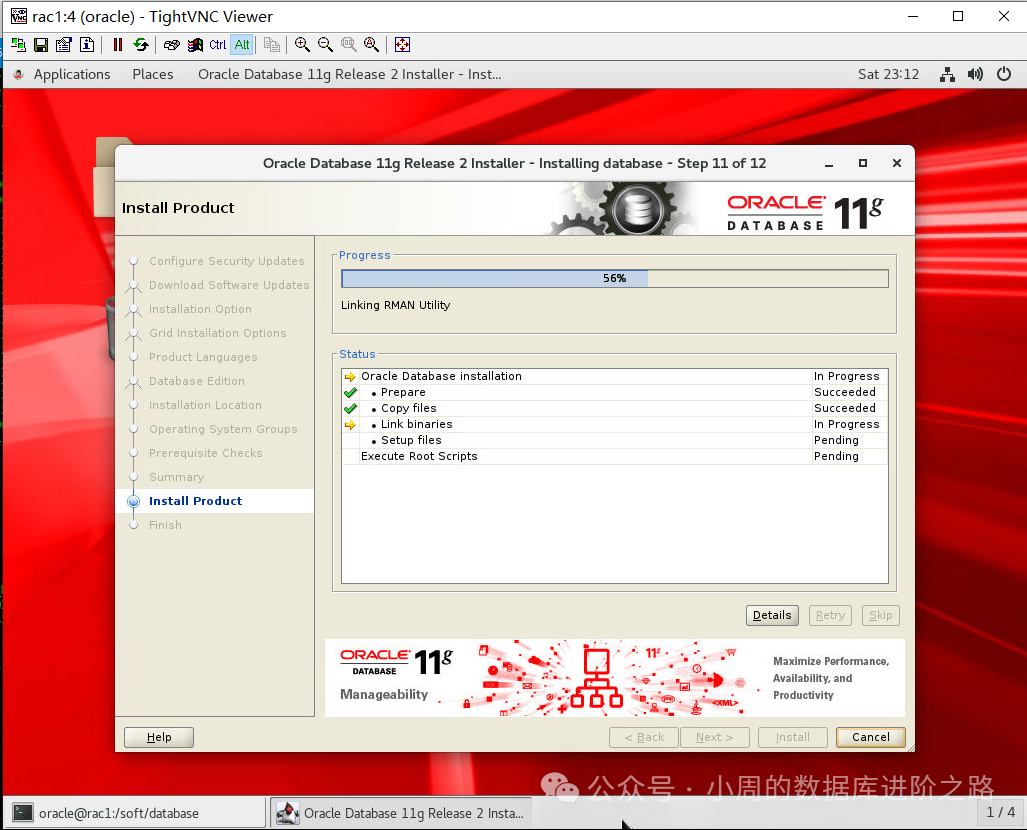Select the Prepare status row
Viewport: 1027px width, 830px height.
point(614,392)
